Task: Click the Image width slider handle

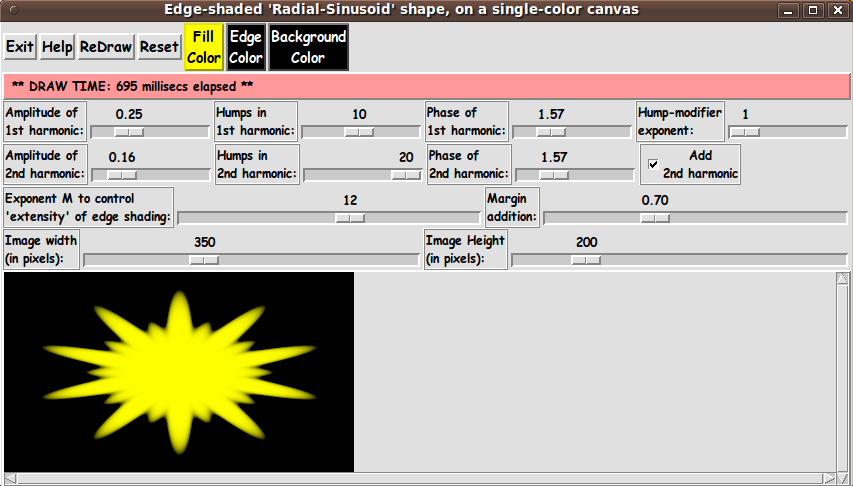Action: [x=204, y=260]
